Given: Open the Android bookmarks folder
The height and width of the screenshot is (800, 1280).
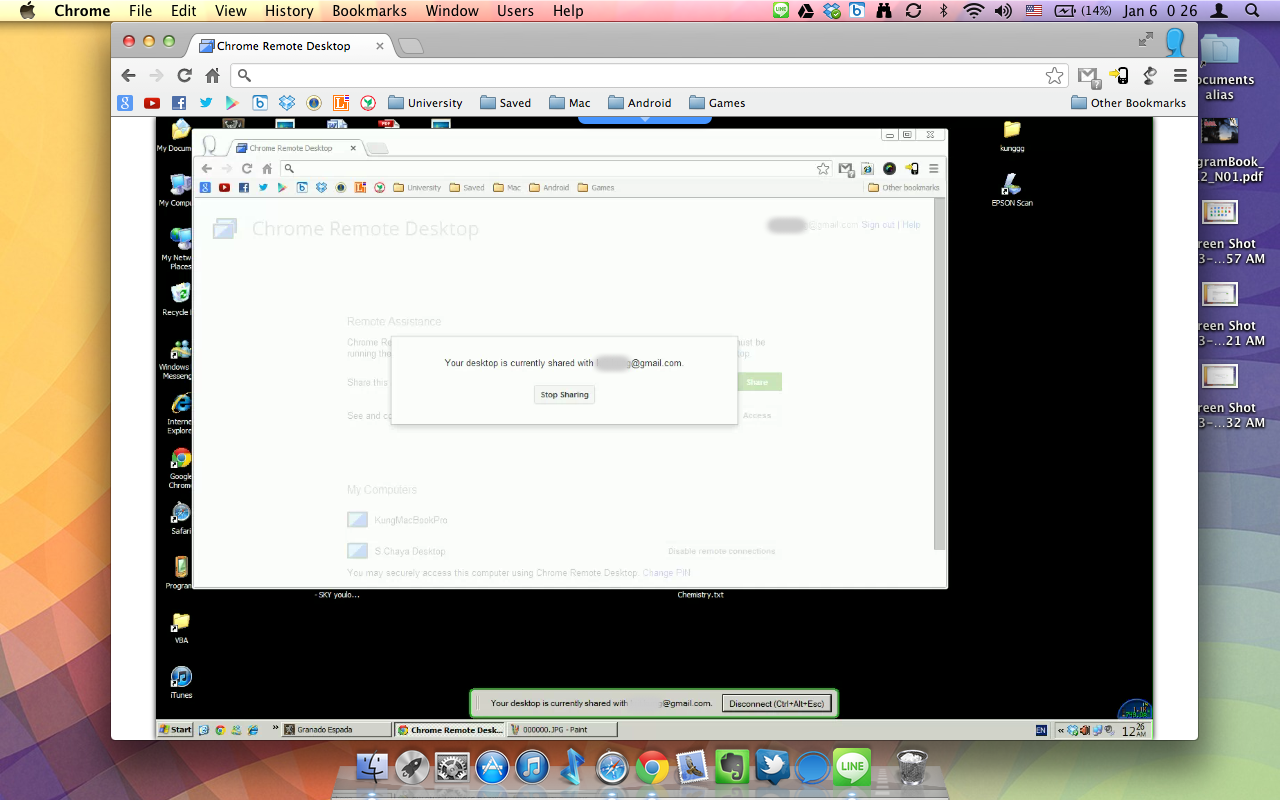Looking at the screenshot, I should (x=639, y=103).
